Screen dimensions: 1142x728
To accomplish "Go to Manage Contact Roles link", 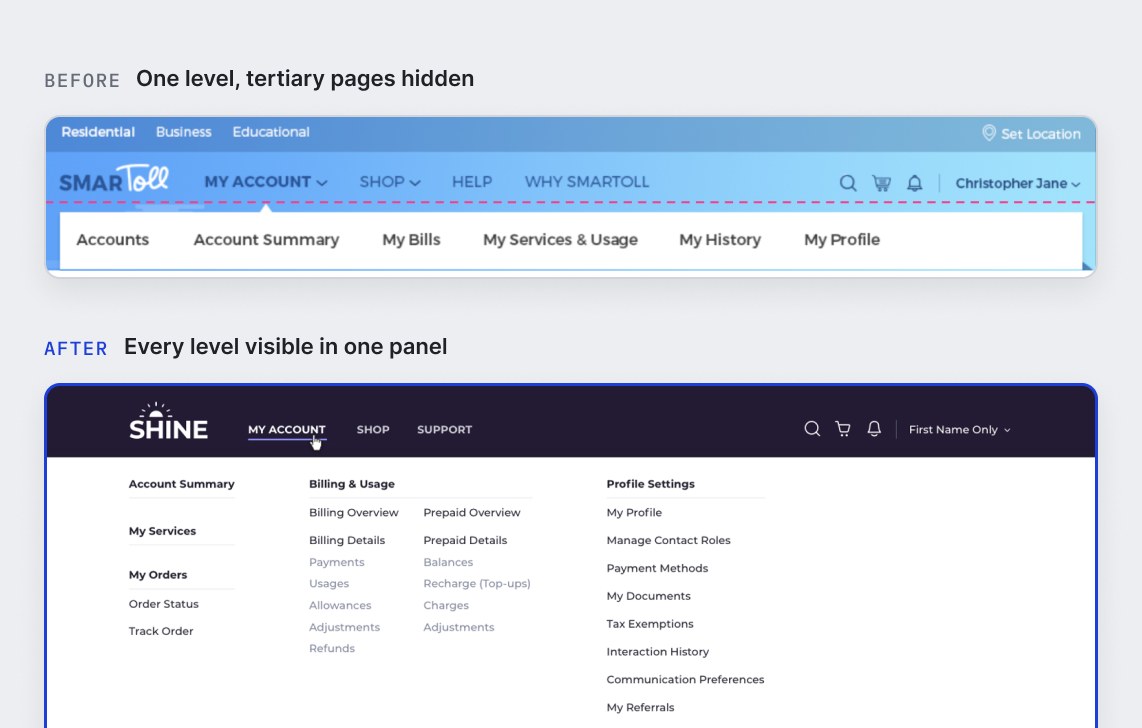I will click(668, 540).
